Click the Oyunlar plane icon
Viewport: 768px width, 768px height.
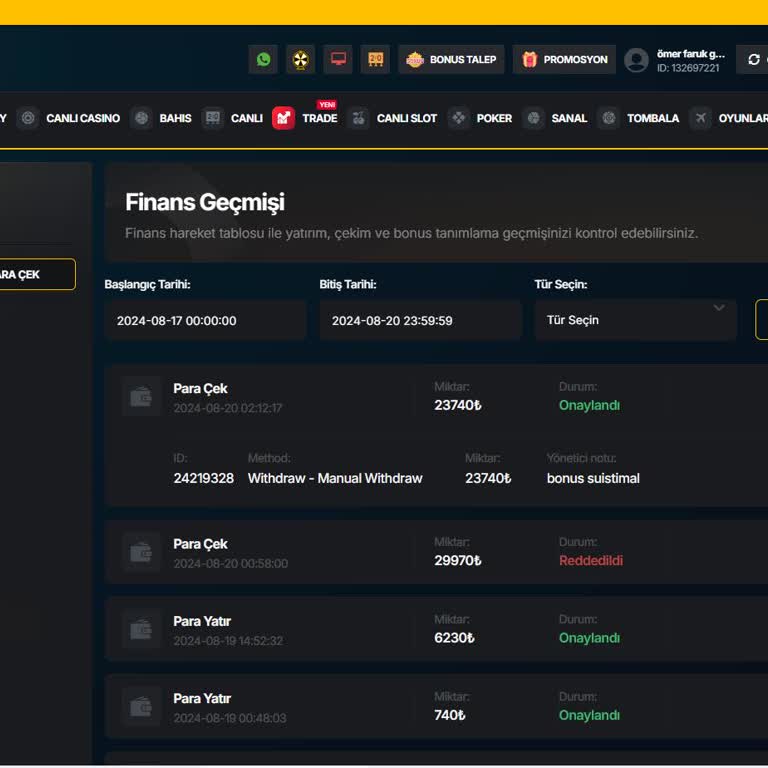coord(700,118)
